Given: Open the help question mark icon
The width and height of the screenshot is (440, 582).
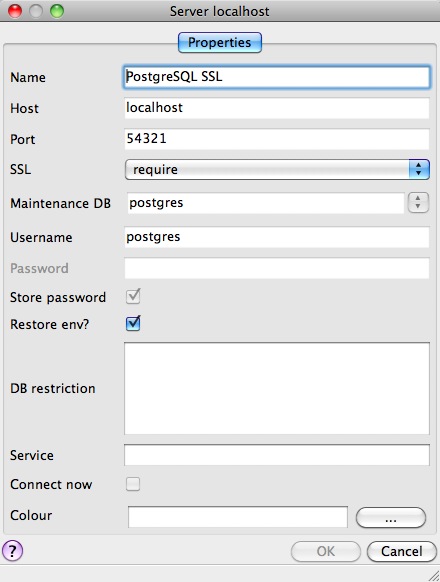Looking at the screenshot, I should (x=13, y=550).
